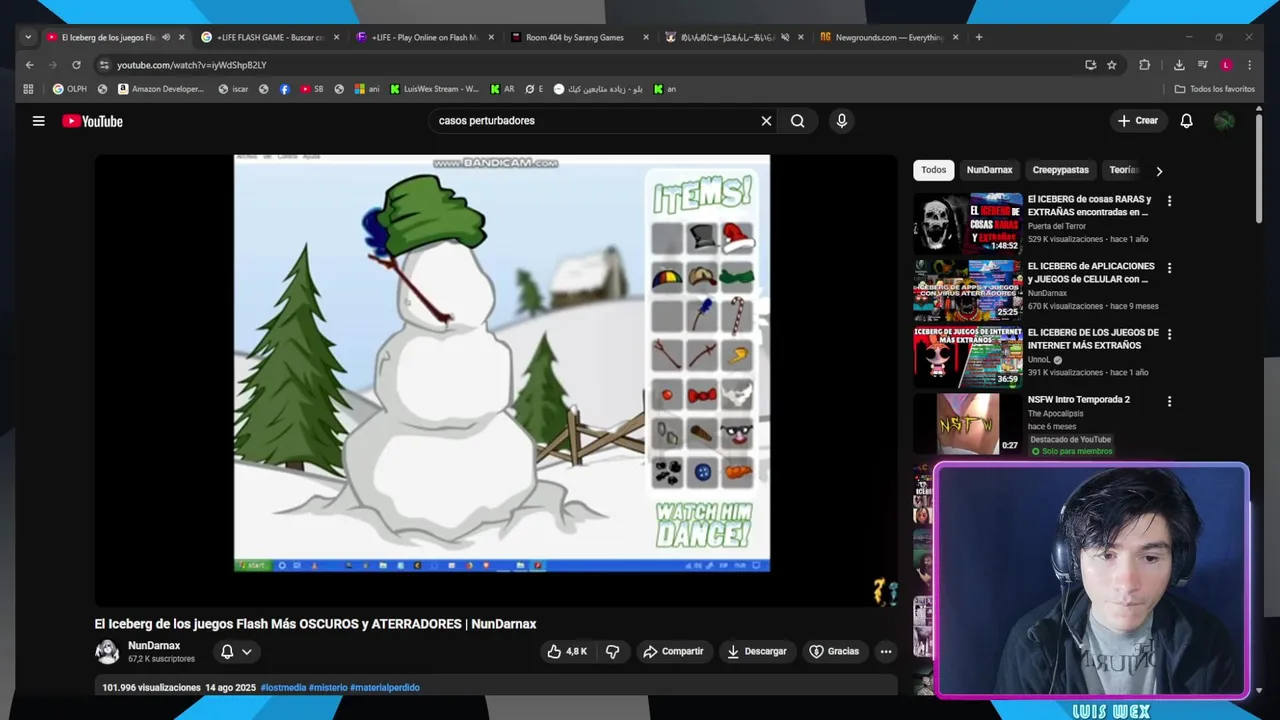Open the Crear upload menu

(x=1138, y=121)
